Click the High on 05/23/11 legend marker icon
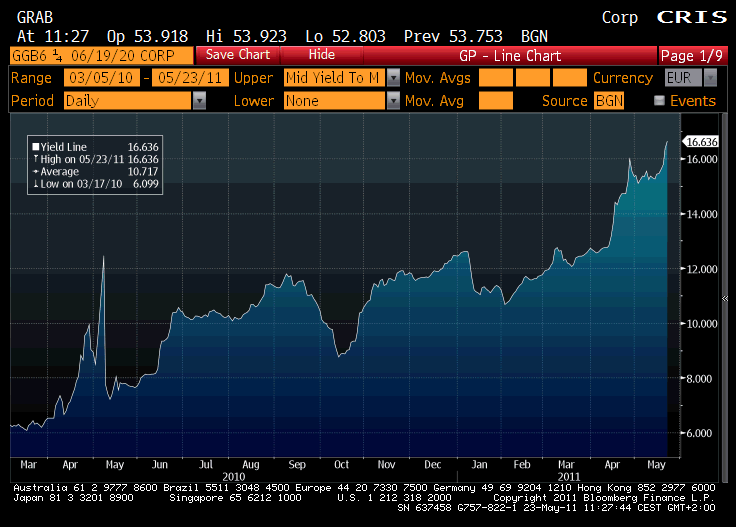 (x=36, y=159)
